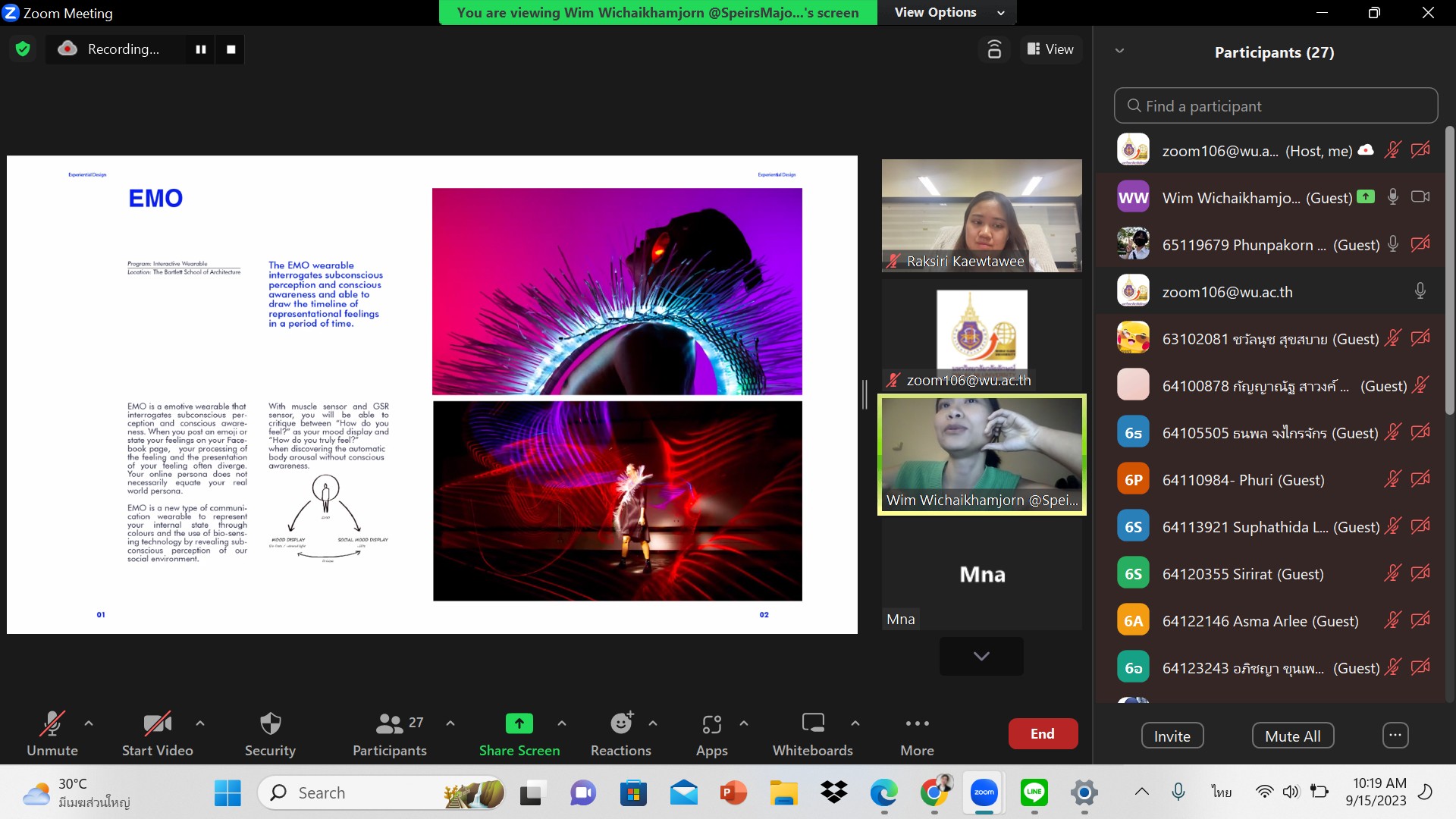Click the Security shield icon
1456x819 pixels.
pyautogui.click(x=270, y=723)
